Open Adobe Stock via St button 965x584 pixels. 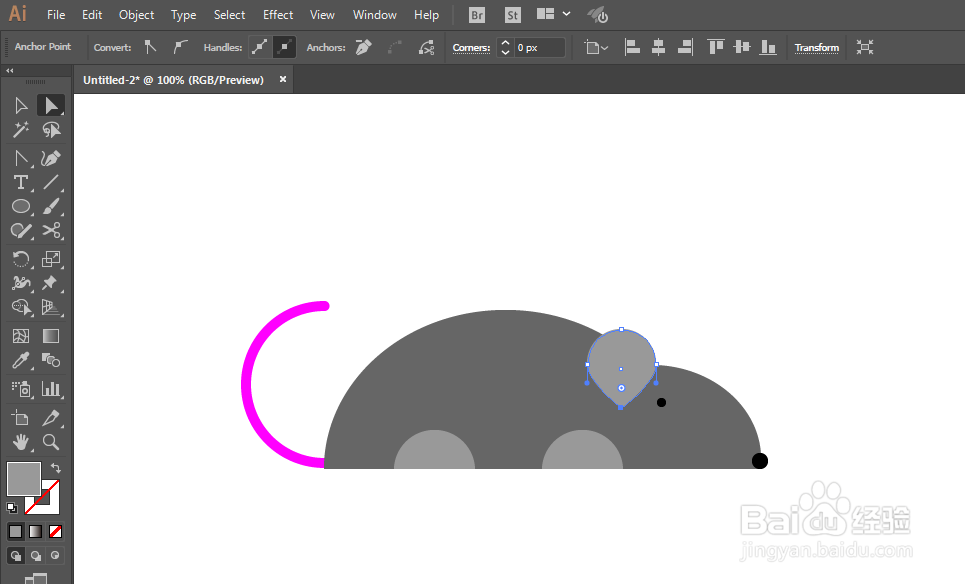pyautogui.click(x=513, y=15)
